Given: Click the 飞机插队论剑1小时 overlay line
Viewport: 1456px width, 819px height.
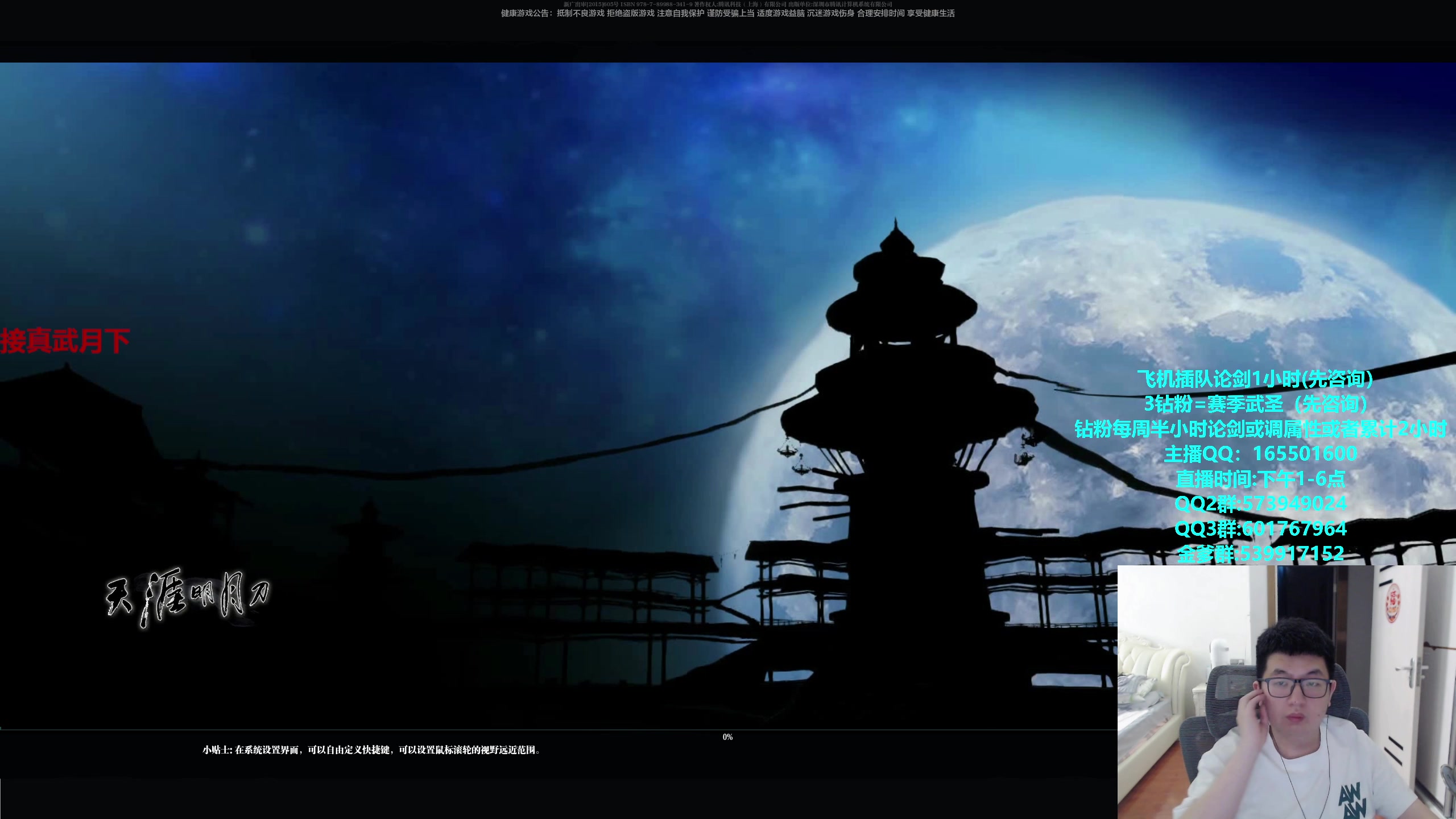Looking at the screenshot, I should pyautogui.click(x=1256, y=379).
